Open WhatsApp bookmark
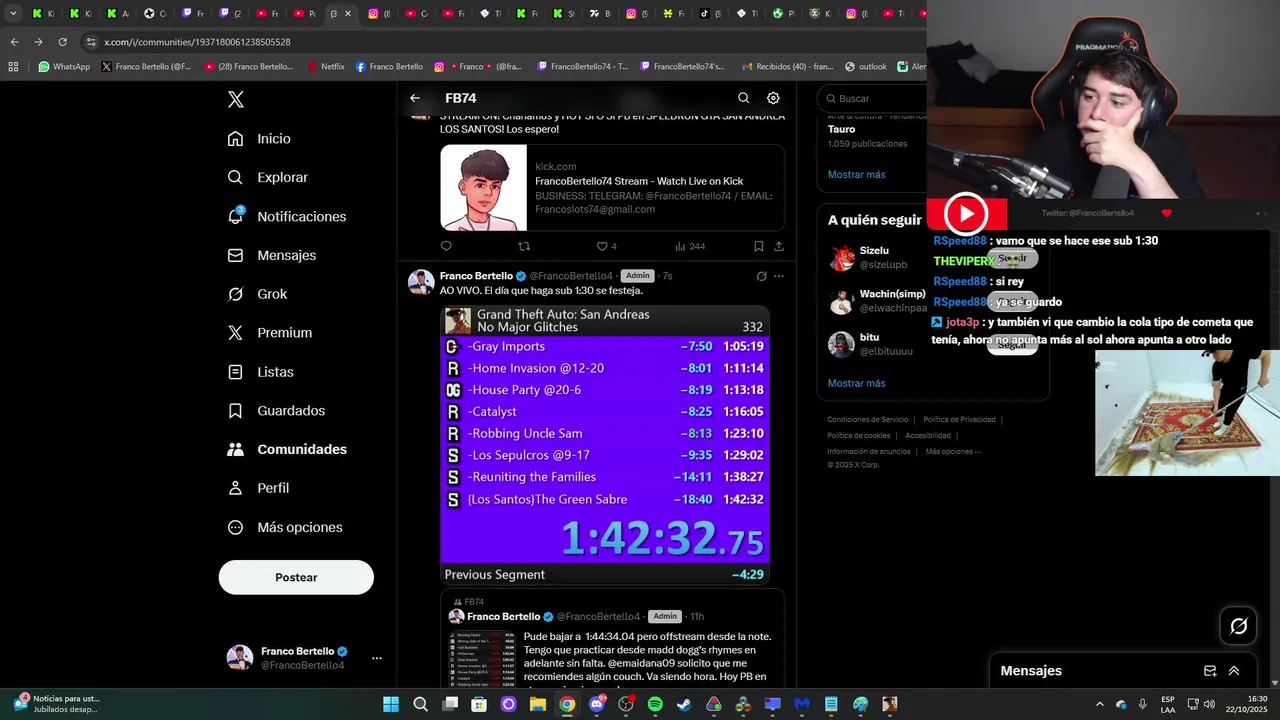Image resolution: width=1280 pixels, height=720 pixels. [x=64, y=67]
